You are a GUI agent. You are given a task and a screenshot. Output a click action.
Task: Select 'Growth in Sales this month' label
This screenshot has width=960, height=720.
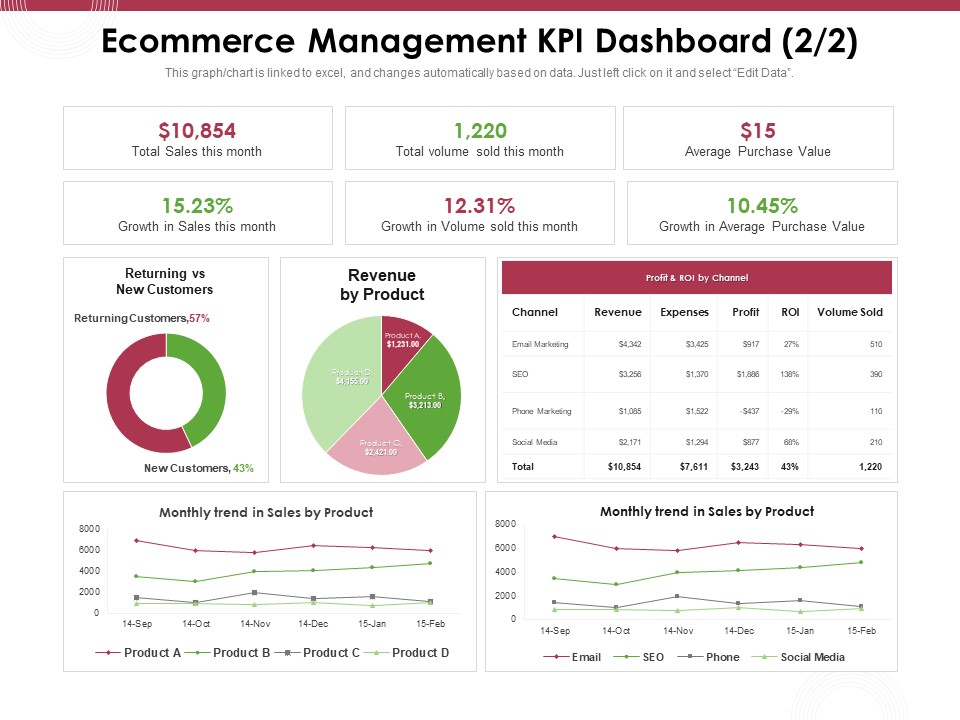pyautogui.click(x=197, y=227)
